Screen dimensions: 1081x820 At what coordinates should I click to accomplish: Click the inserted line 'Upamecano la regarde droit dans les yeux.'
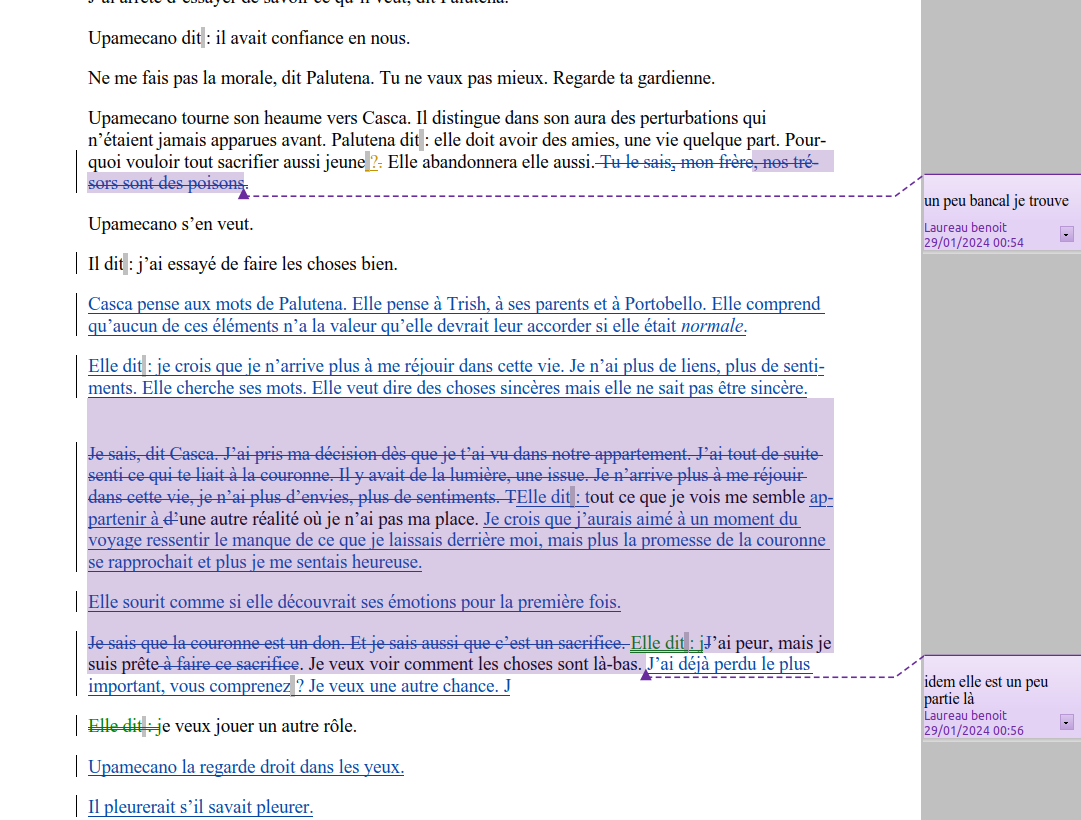(245, 767)
